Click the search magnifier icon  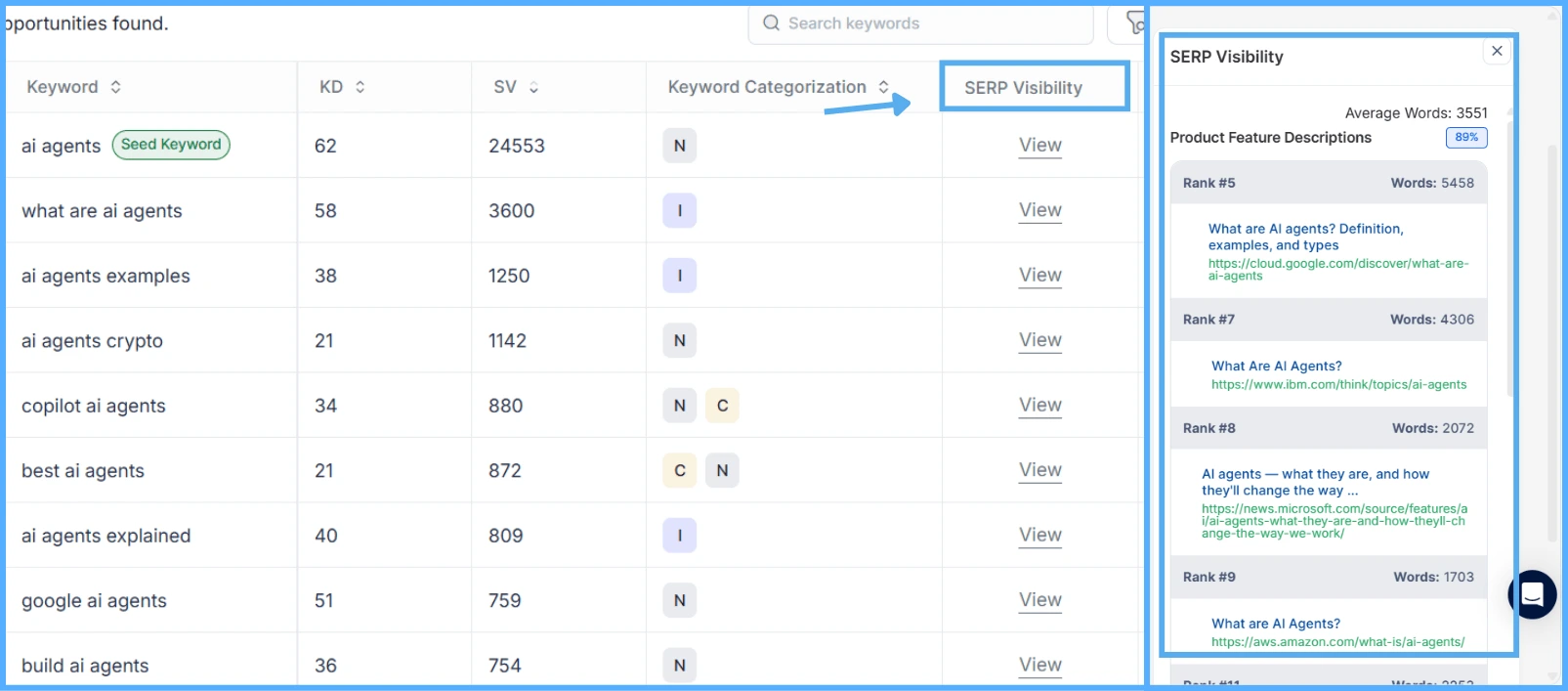tap(771, 22)
